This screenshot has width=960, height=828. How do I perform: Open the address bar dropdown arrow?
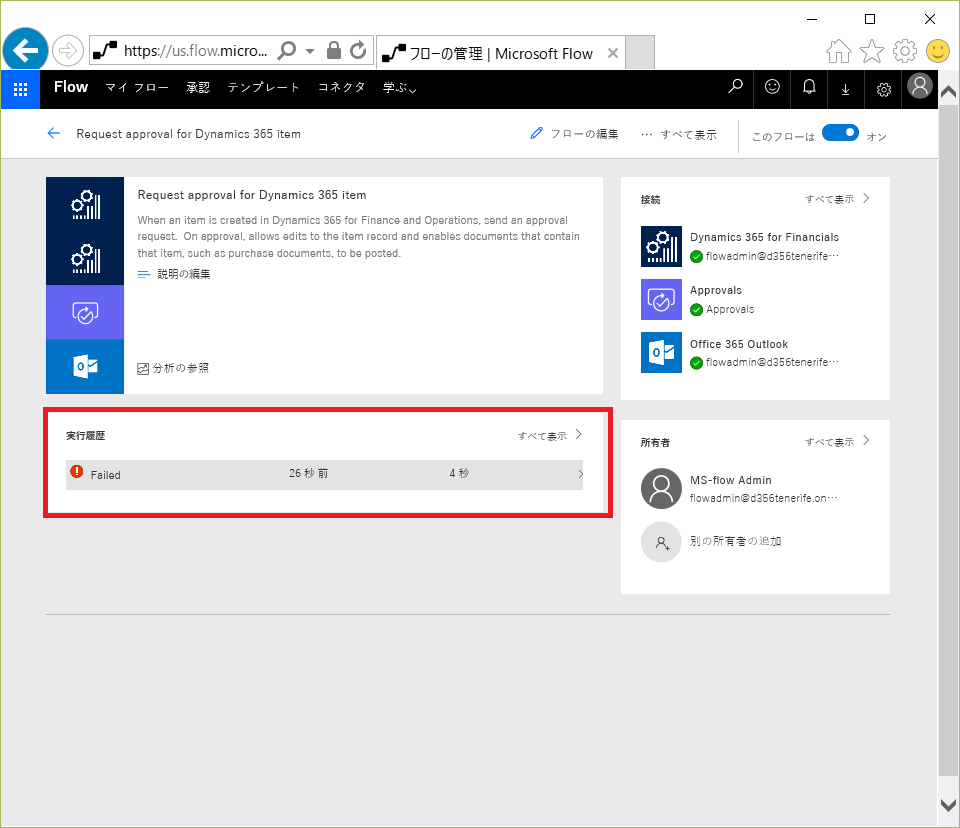coord(310,51)
